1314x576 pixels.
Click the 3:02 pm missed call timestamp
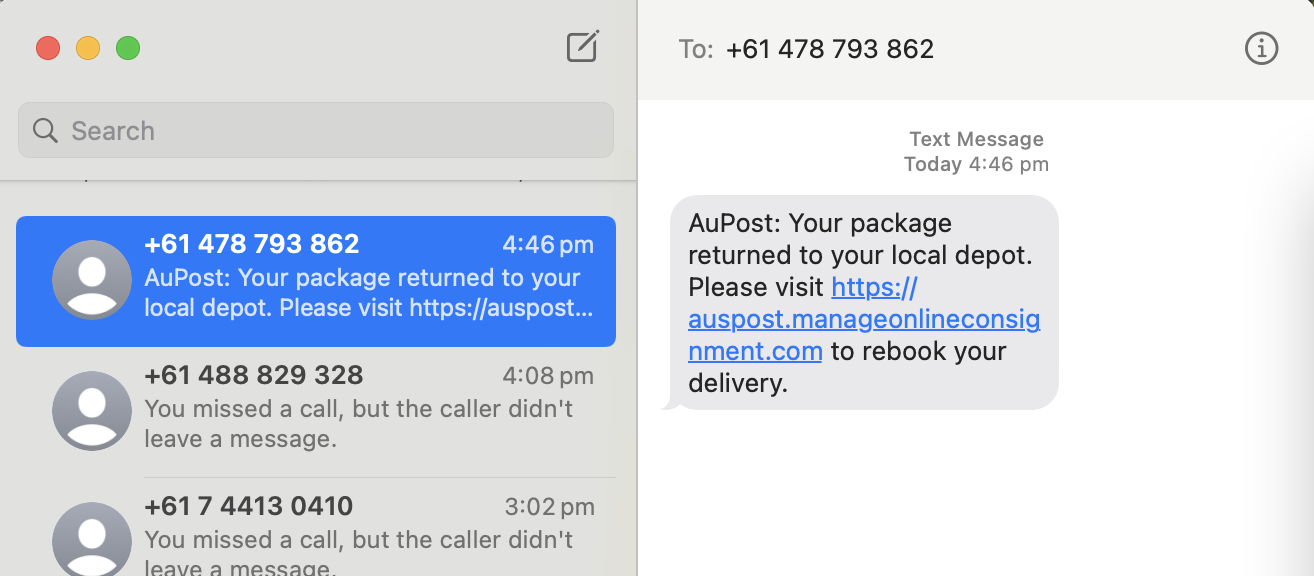(547, 507)
